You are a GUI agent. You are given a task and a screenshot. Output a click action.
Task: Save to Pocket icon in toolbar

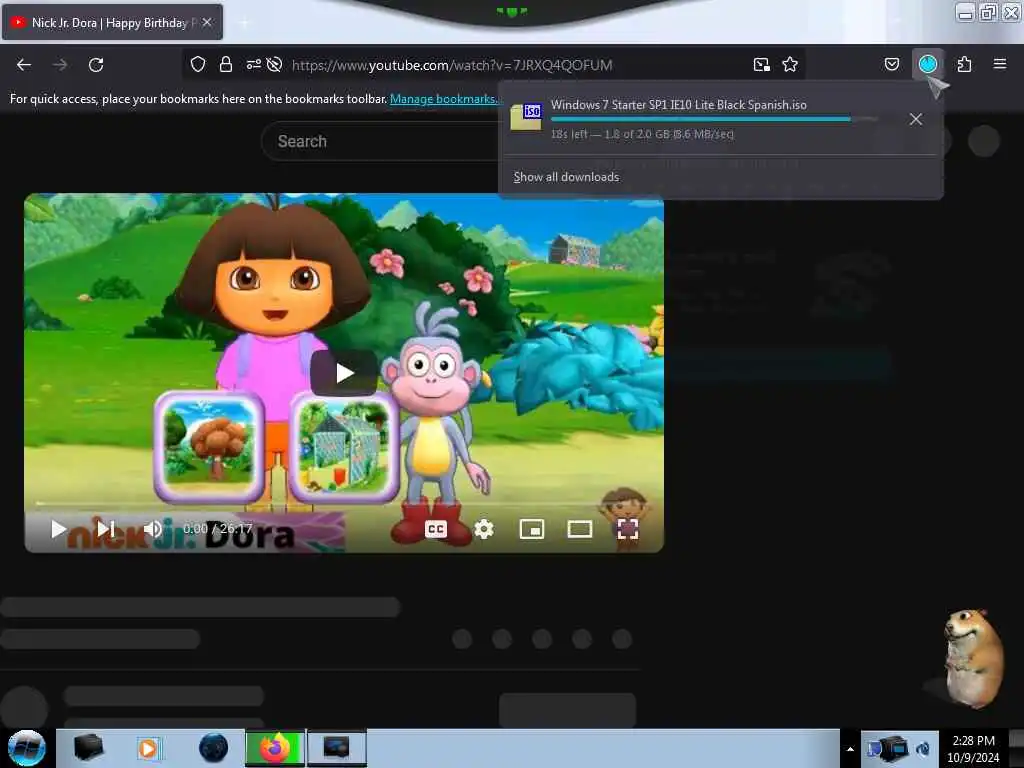pyautogui.click(x=891, y=64)
